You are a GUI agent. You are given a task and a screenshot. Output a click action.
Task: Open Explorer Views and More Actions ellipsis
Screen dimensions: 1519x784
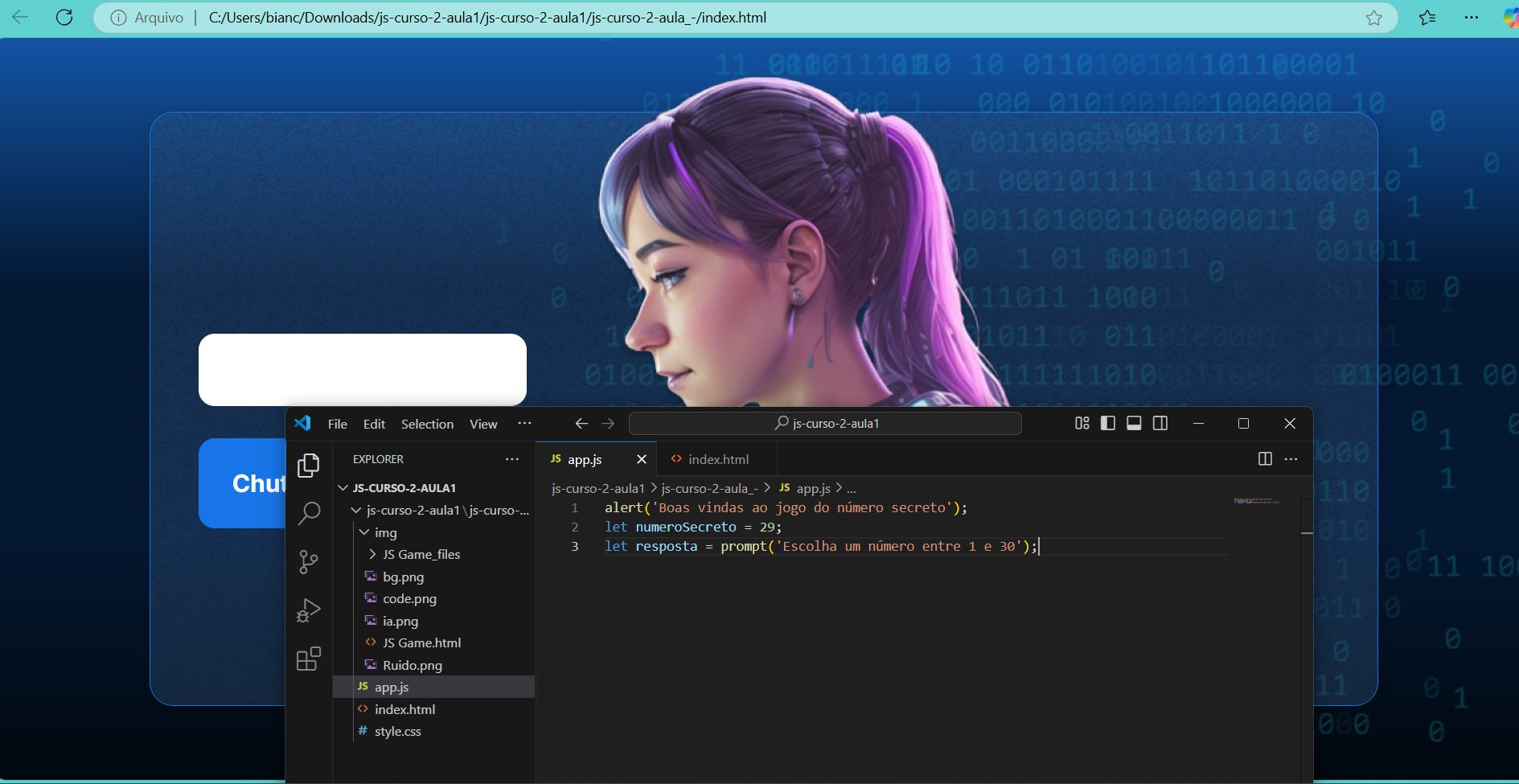click(512, 459)
